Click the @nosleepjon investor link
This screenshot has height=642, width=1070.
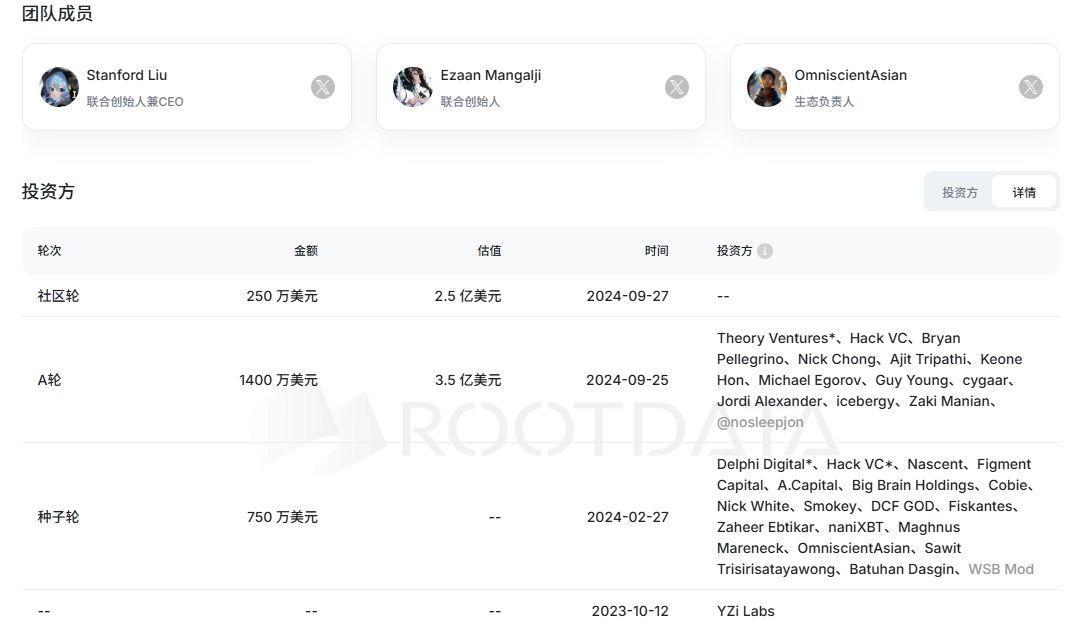pos(760,422)
